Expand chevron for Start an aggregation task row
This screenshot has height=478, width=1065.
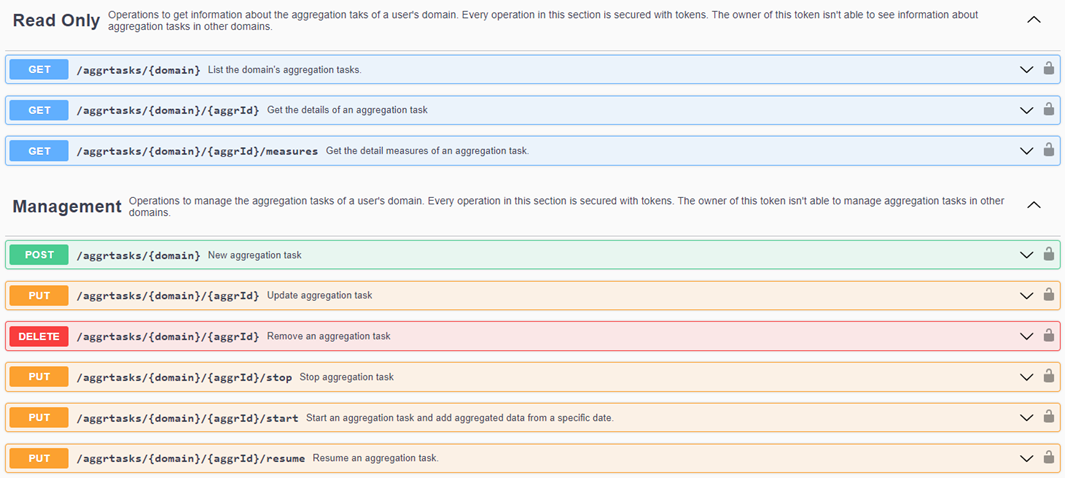pos(1027,418)
